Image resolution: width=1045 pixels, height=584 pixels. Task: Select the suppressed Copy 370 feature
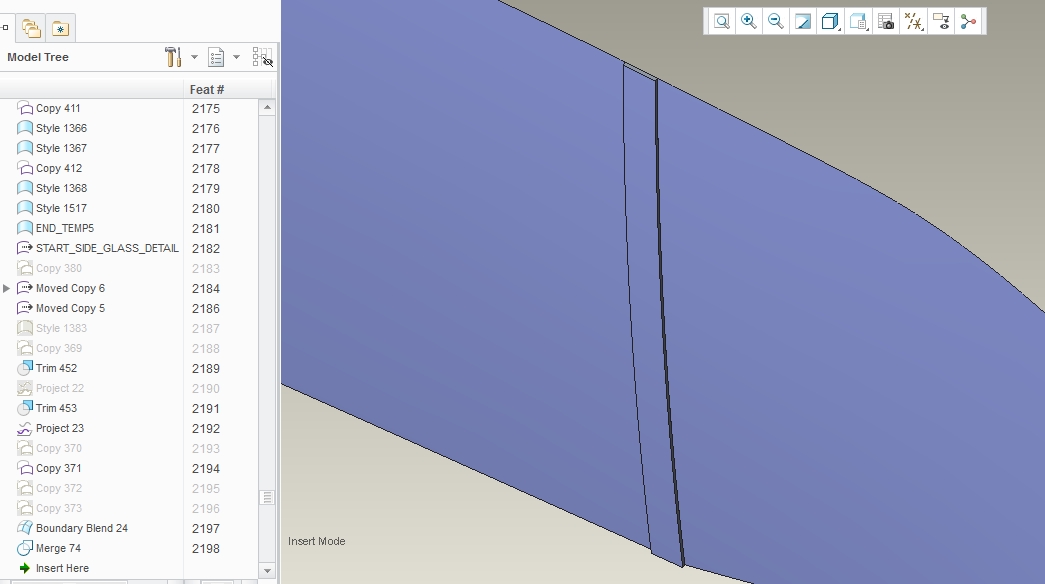coord(59,448)
